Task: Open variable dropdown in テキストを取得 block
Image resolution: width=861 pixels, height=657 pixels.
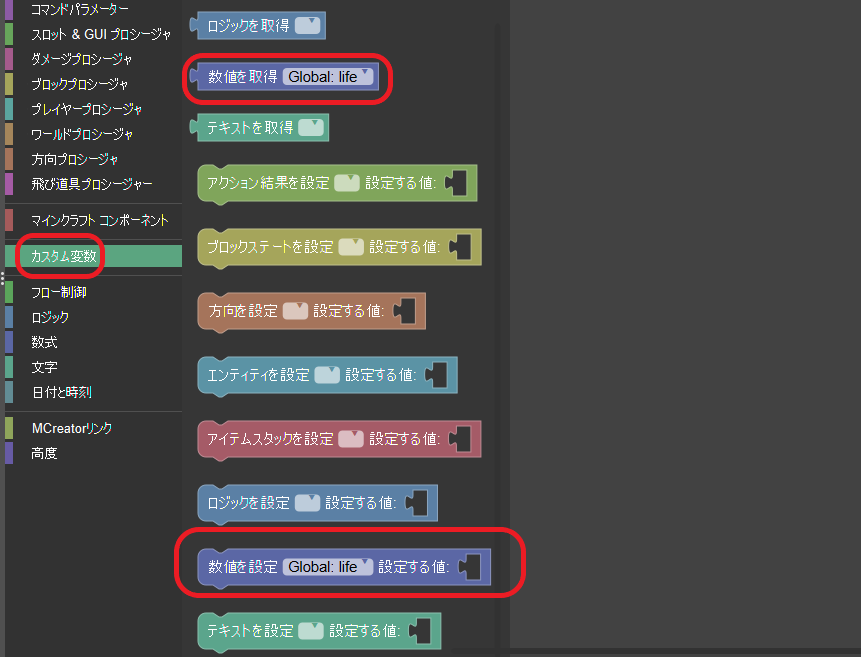Action: 311,127
